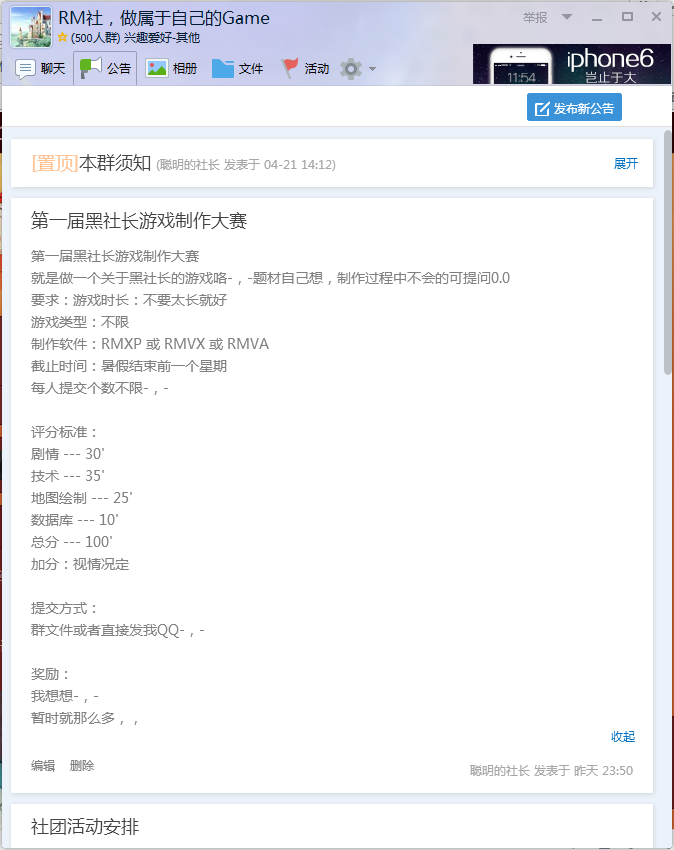
Task: Click the group avatar castle image
Action: [31, 27]
